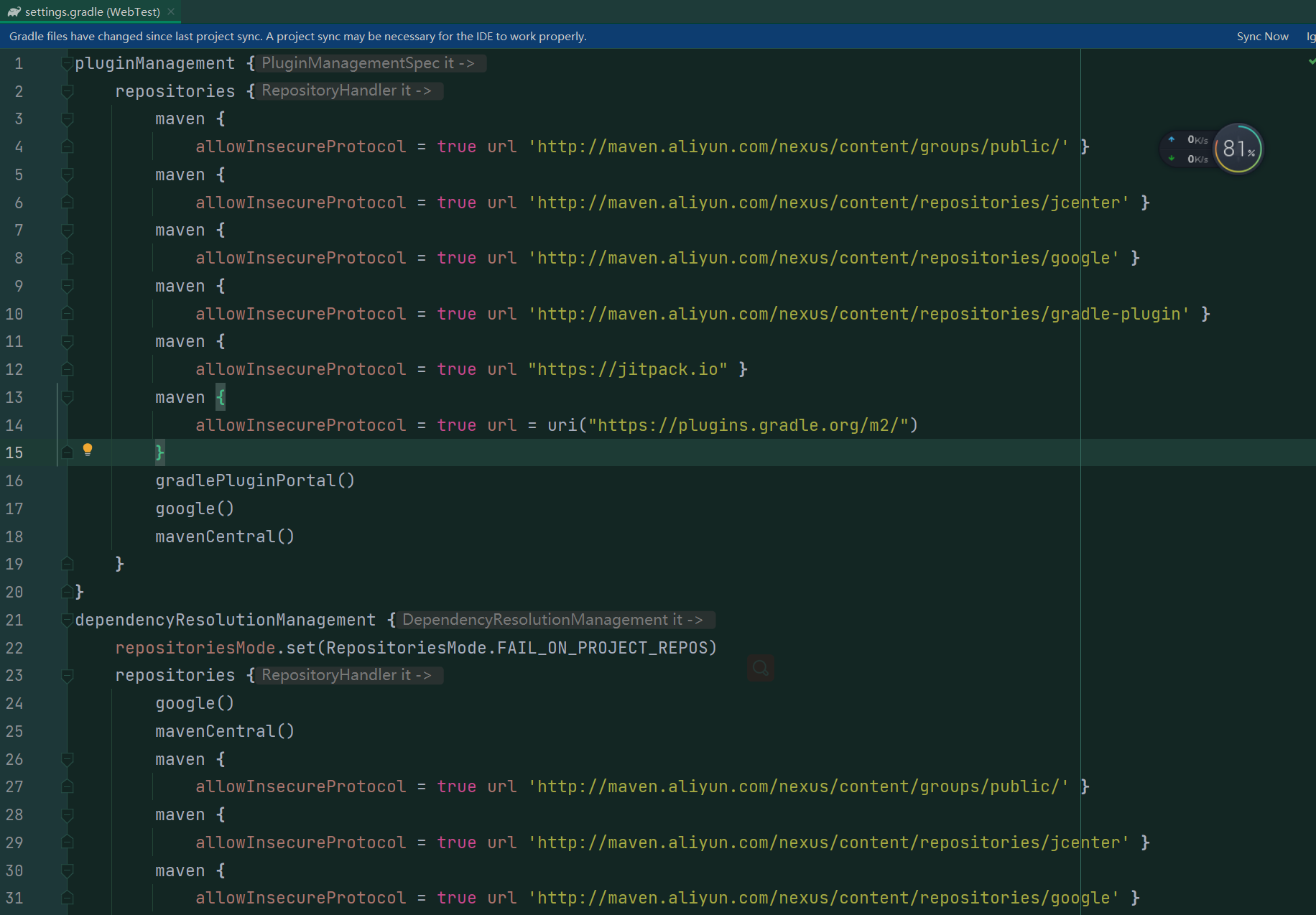Collapse the repositories block on line 2
This screenshot has height=915, width=1316.
pyautogui.click(x=68, y=91)
